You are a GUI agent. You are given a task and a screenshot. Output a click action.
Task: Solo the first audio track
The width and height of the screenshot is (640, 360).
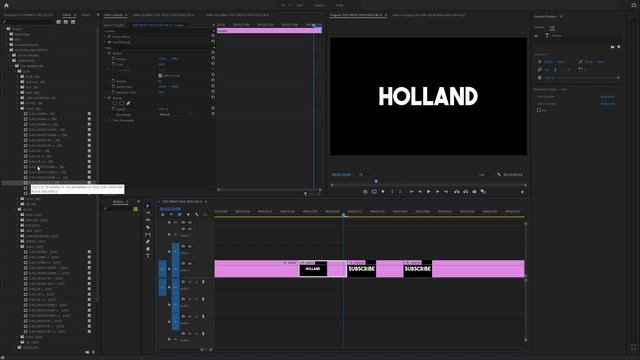click(x=196, y=282)
